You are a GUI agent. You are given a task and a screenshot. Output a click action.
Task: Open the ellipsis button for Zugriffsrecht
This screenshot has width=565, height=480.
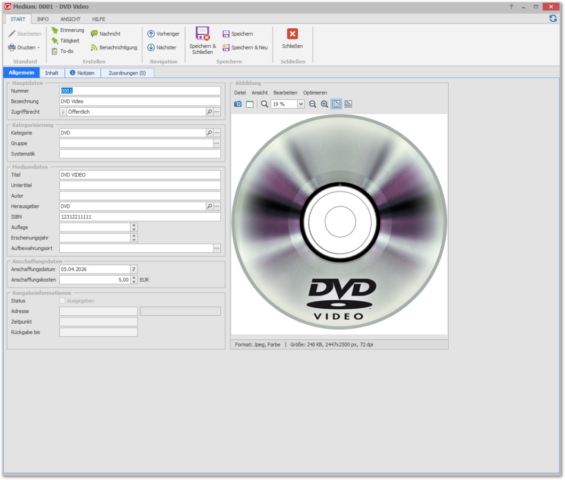pyautogui.click(x=217, y=112)
